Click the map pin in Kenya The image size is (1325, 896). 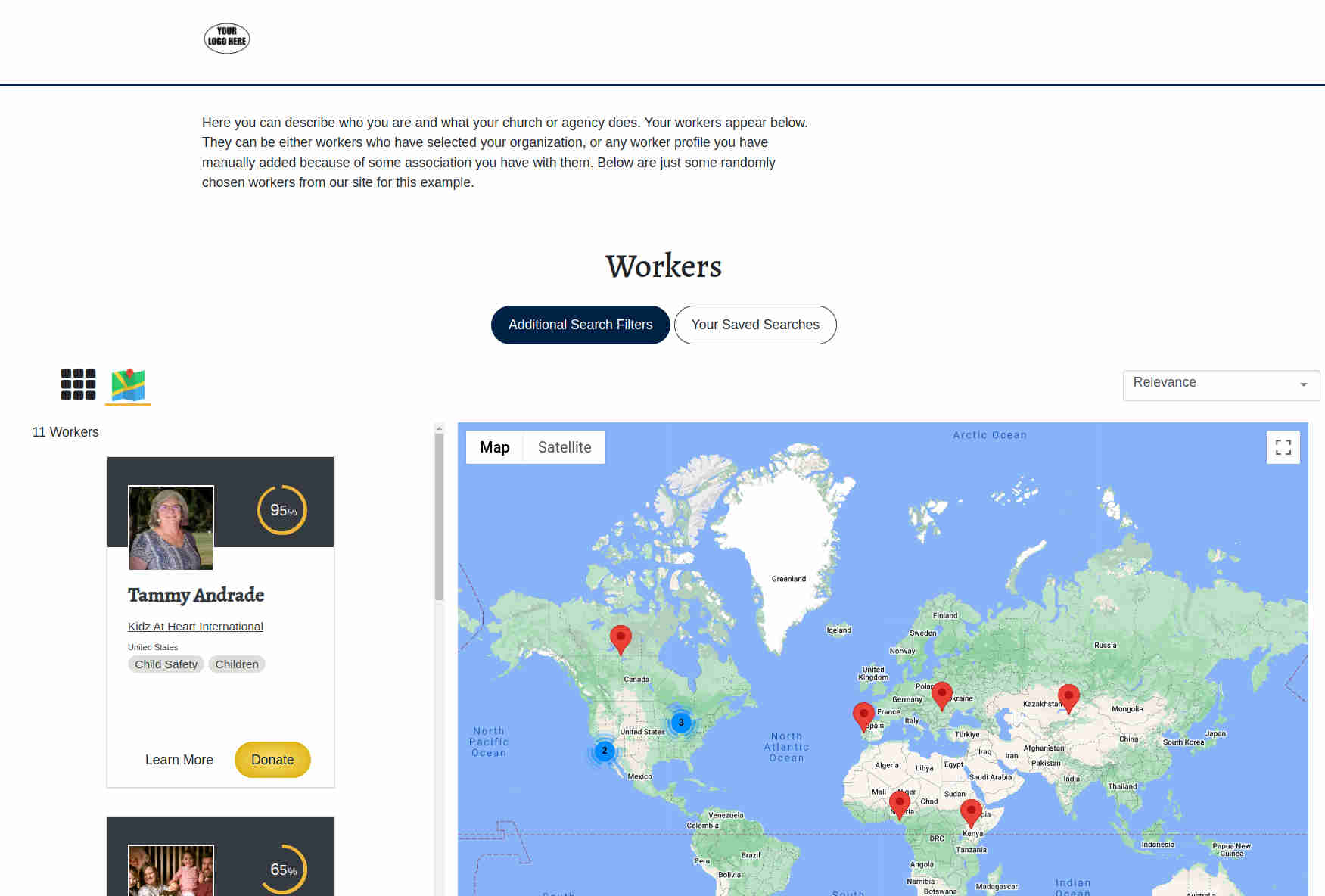coord(970,812)
